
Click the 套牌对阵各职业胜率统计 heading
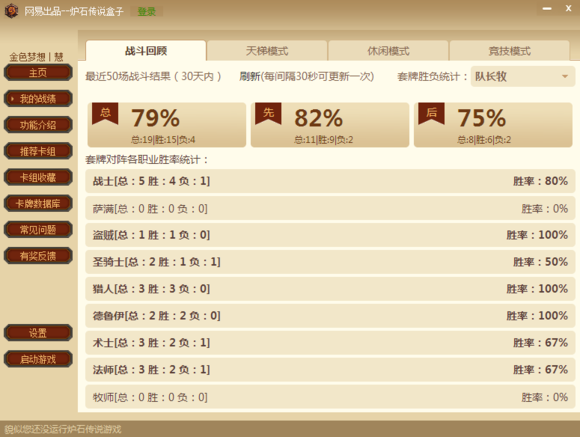pos(147,160)
